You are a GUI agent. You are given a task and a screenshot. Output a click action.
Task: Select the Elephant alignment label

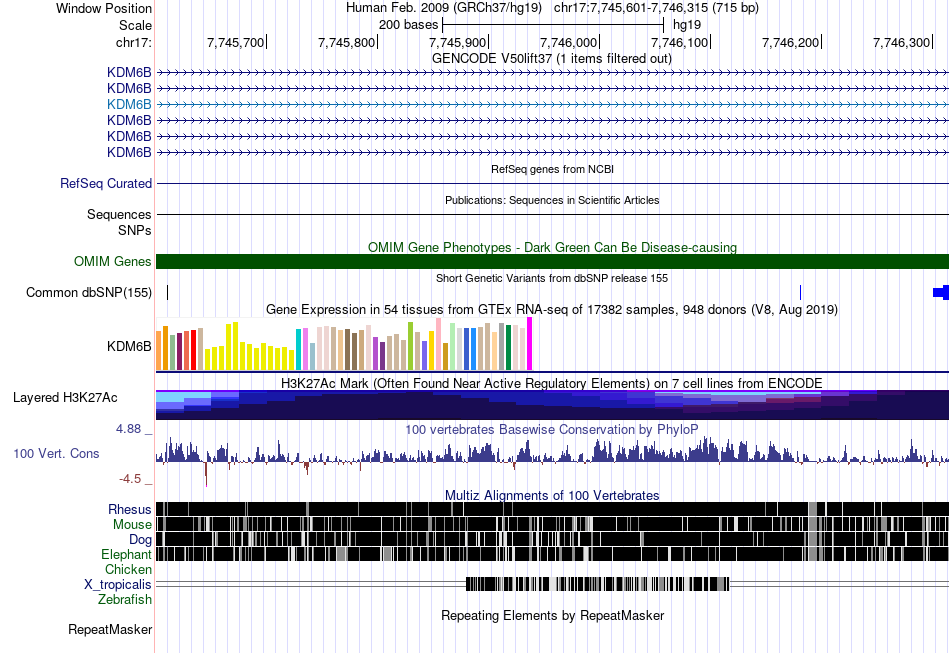tap(126, 554)
